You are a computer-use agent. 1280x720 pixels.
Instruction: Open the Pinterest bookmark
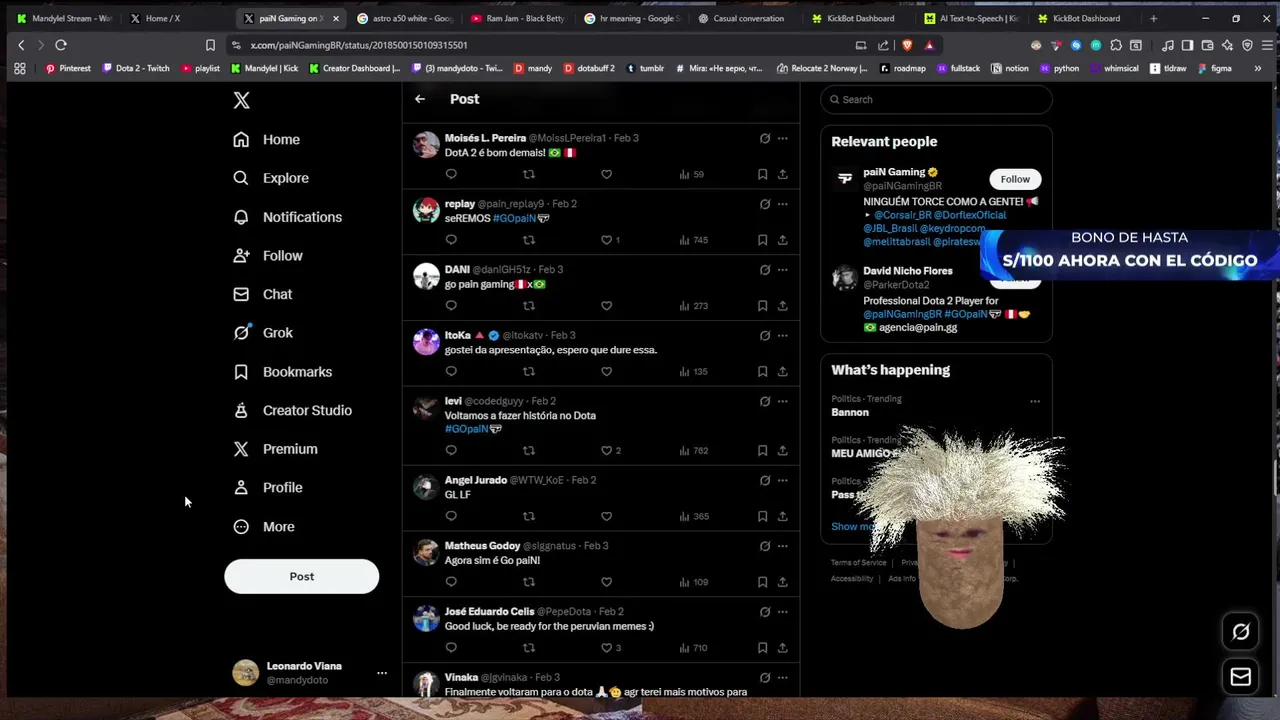[x=68, y=68]
